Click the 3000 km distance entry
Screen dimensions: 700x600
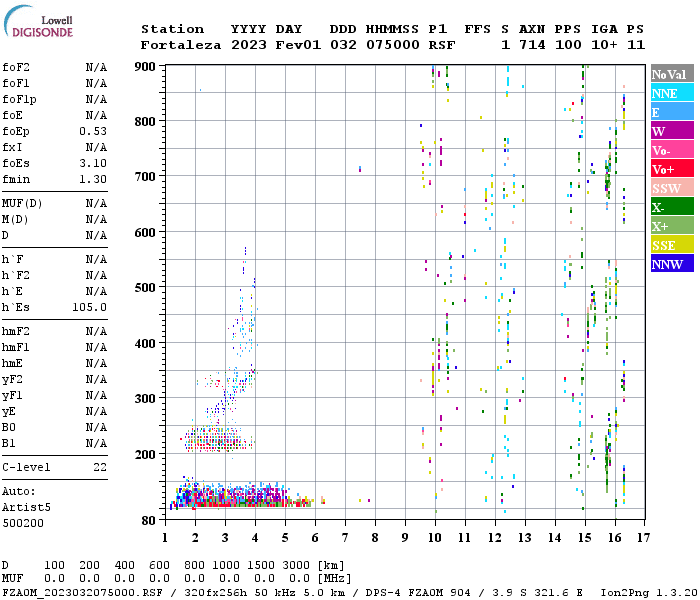pos(296,565)
